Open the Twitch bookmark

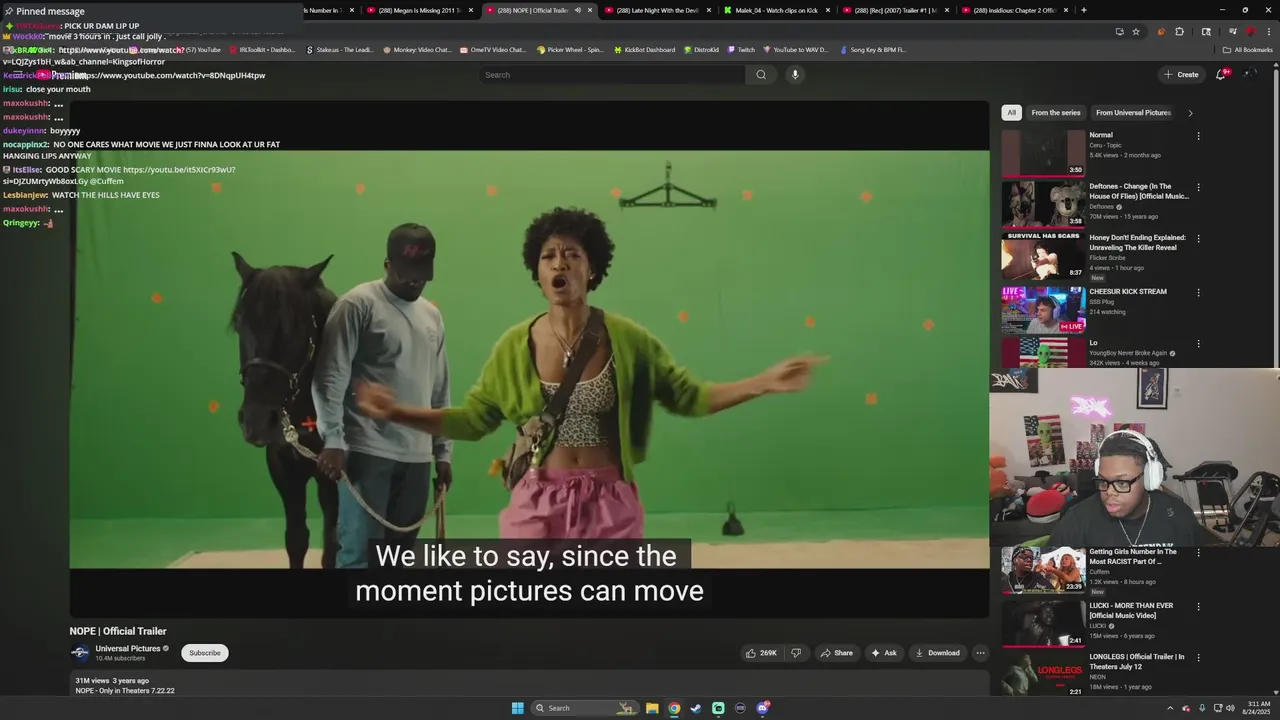tap(741, 50)
